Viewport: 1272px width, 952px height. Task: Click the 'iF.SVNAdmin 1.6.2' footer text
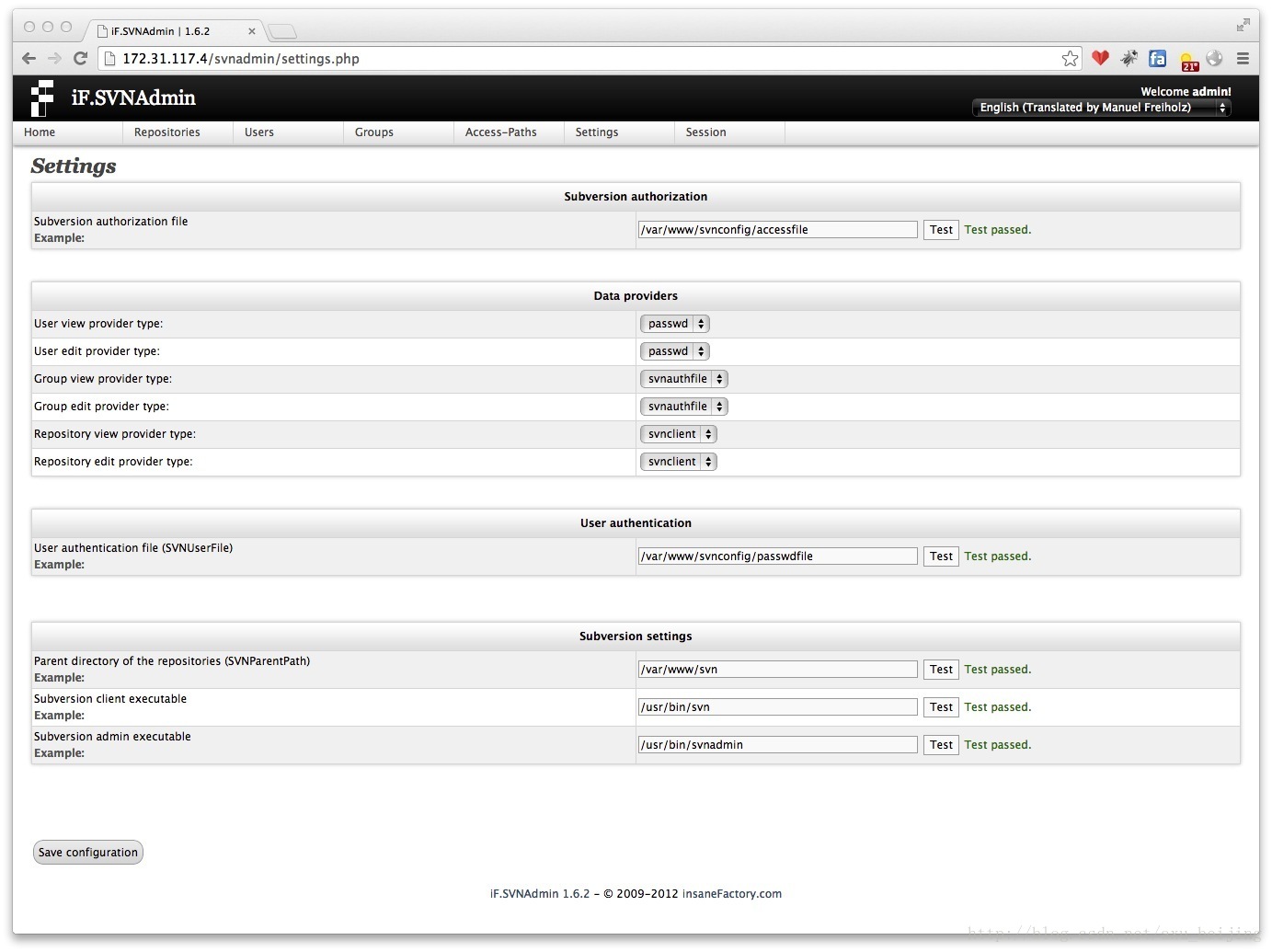539,894
